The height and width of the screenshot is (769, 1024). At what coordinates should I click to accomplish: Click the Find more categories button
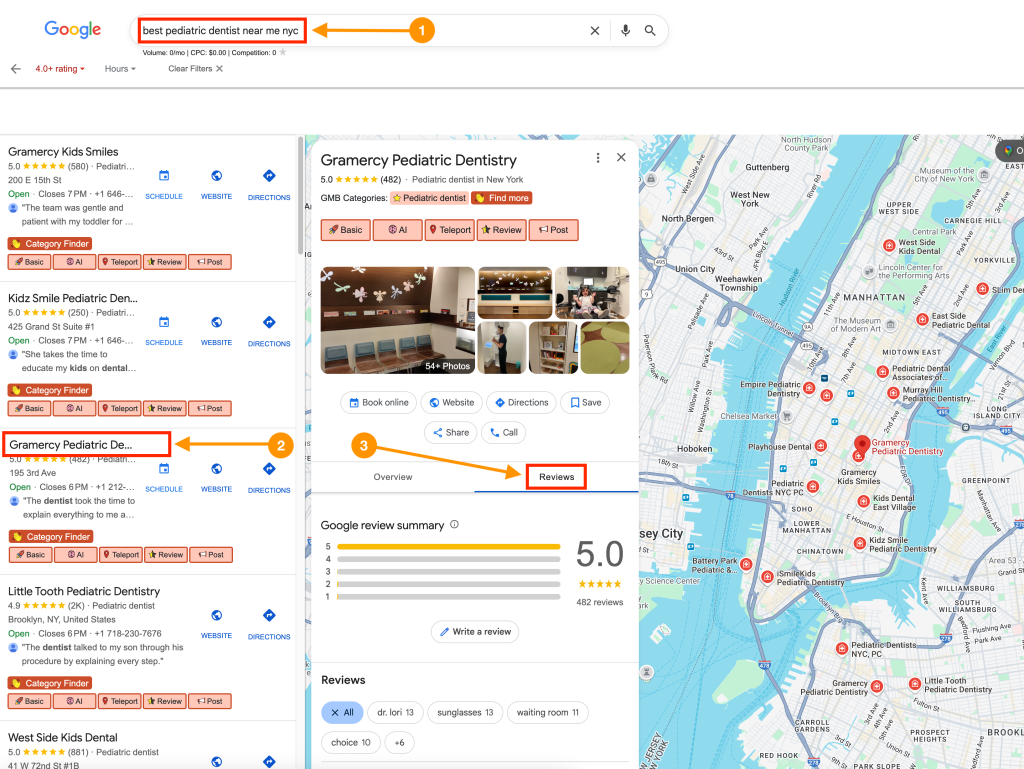(502, 198)
